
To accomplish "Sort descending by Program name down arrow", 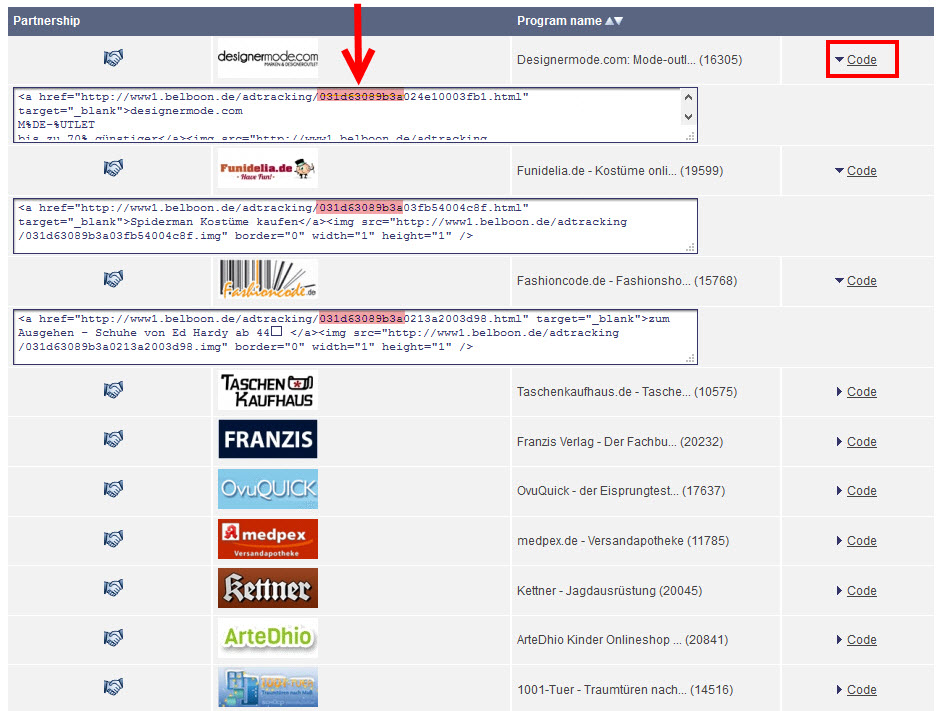I will 619,21.
